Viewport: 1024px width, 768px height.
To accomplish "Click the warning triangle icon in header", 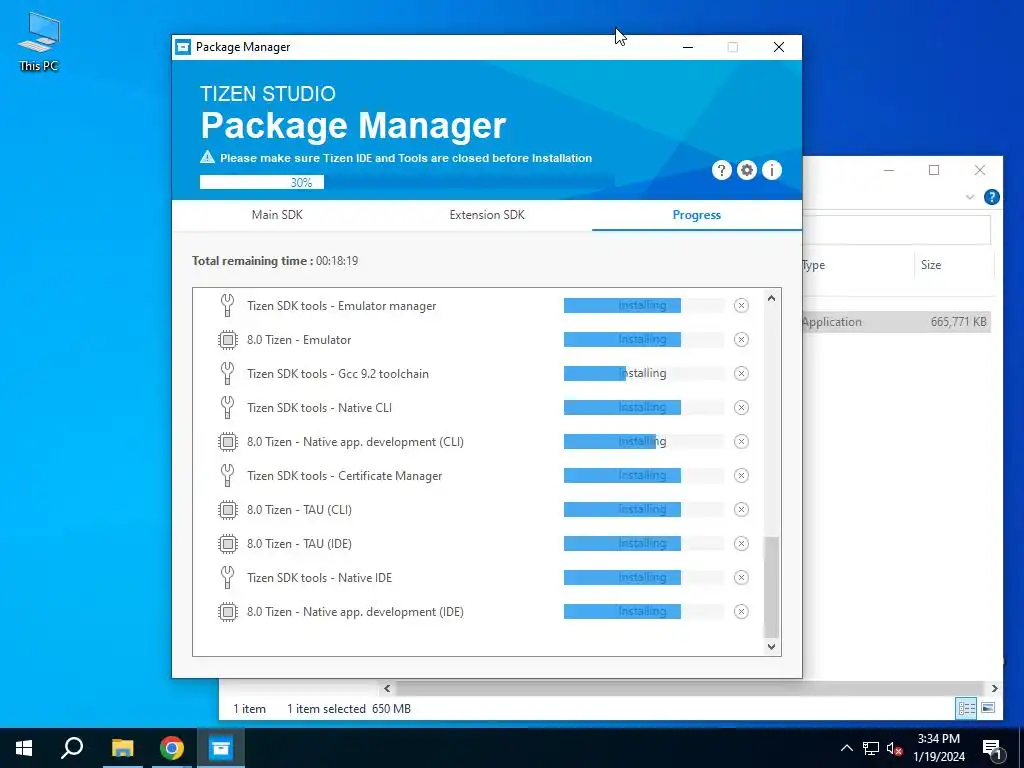I will click(x=207, y=157).
